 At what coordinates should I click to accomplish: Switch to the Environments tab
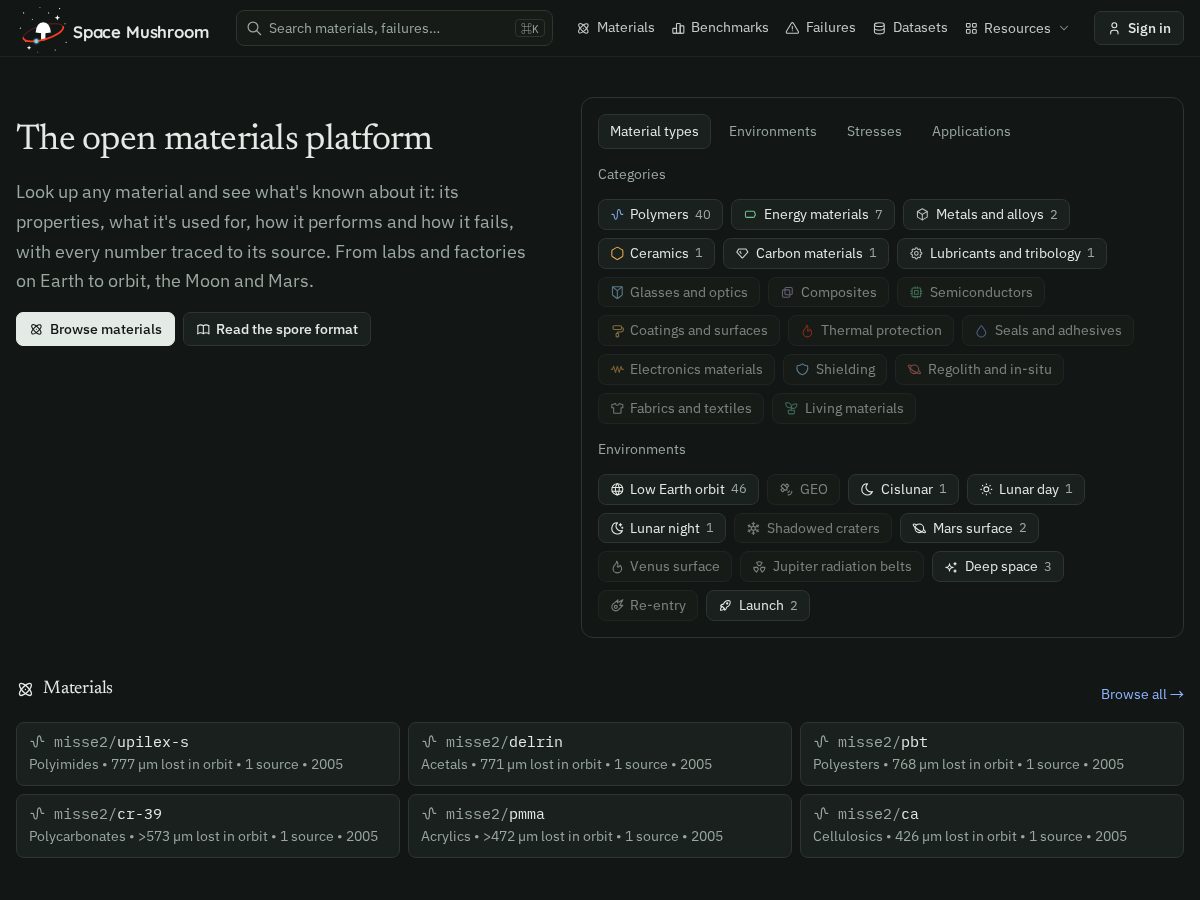click(x=772, y=131)
